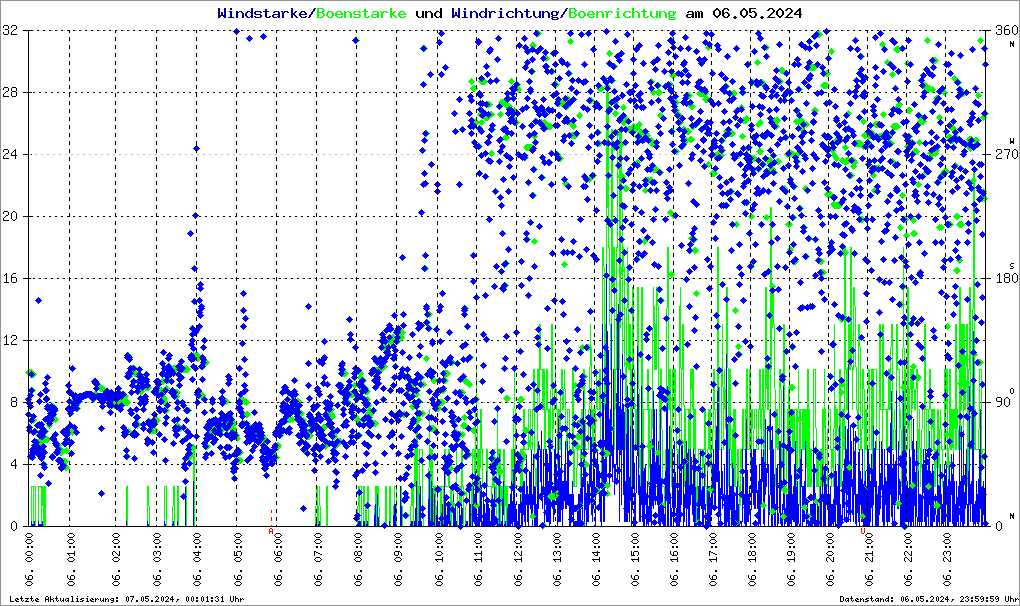Pick time label "06. 22:00"
The width and height of the screenshot is (1020, 606).
tap(907, 559)
